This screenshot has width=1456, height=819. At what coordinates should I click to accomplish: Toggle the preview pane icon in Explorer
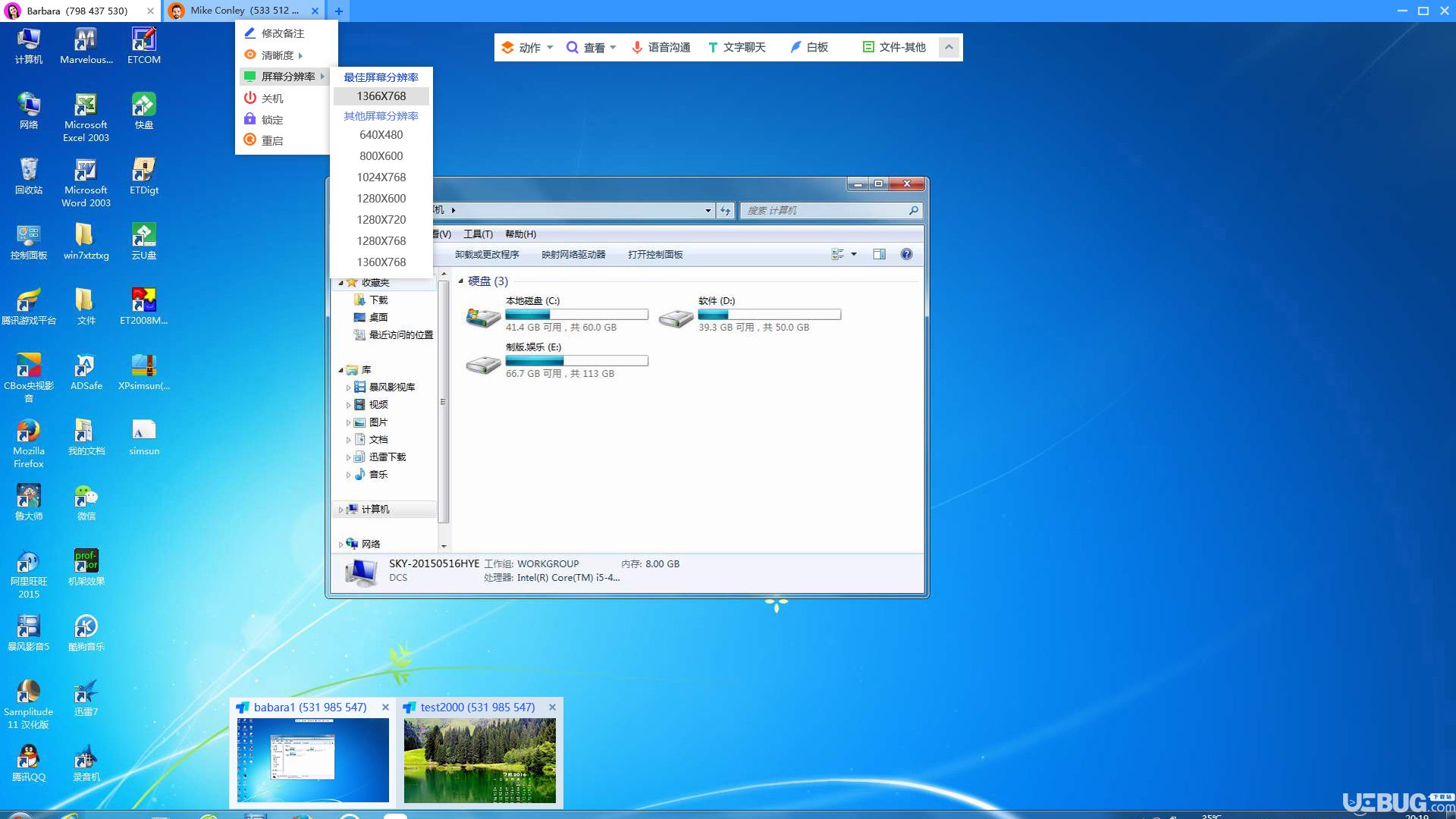click(879, 254)
